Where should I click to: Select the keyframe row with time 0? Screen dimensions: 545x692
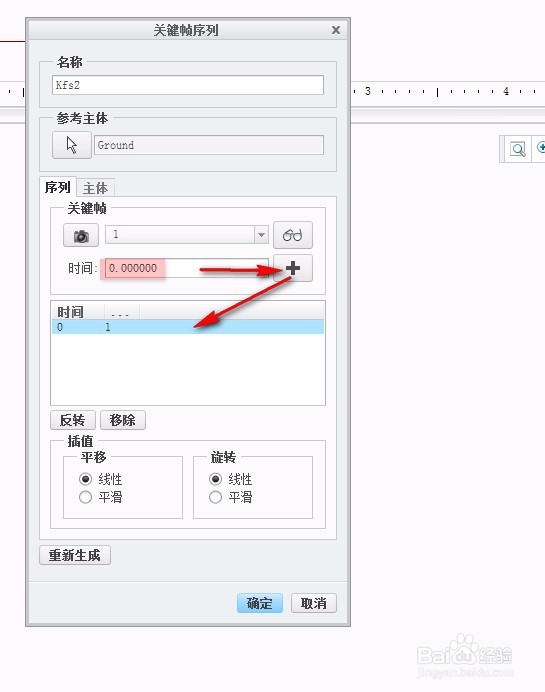(188, 327)
